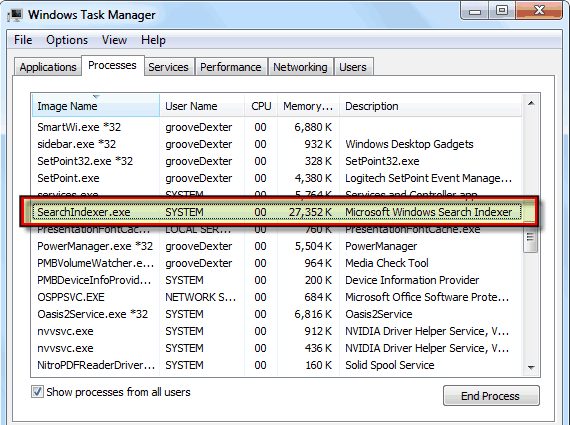Open the View menu

coord(114,40)
